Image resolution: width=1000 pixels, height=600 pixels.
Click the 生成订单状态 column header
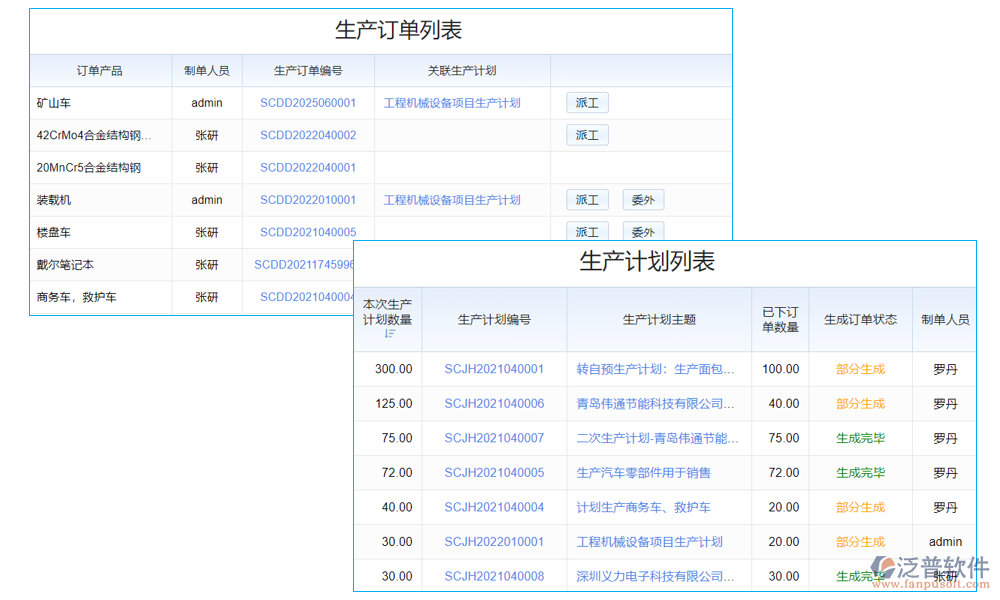[860, 320]
